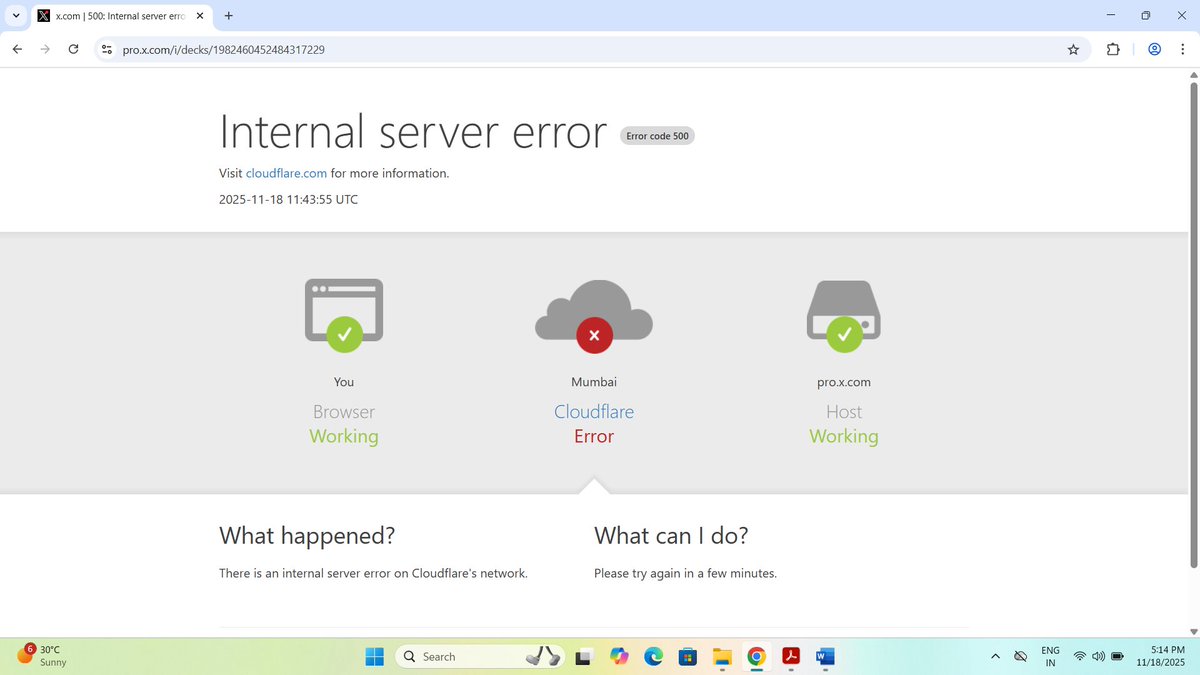Click the taskbar Search box
This screenshot has height=675, width=1200.
pos(481,656)
